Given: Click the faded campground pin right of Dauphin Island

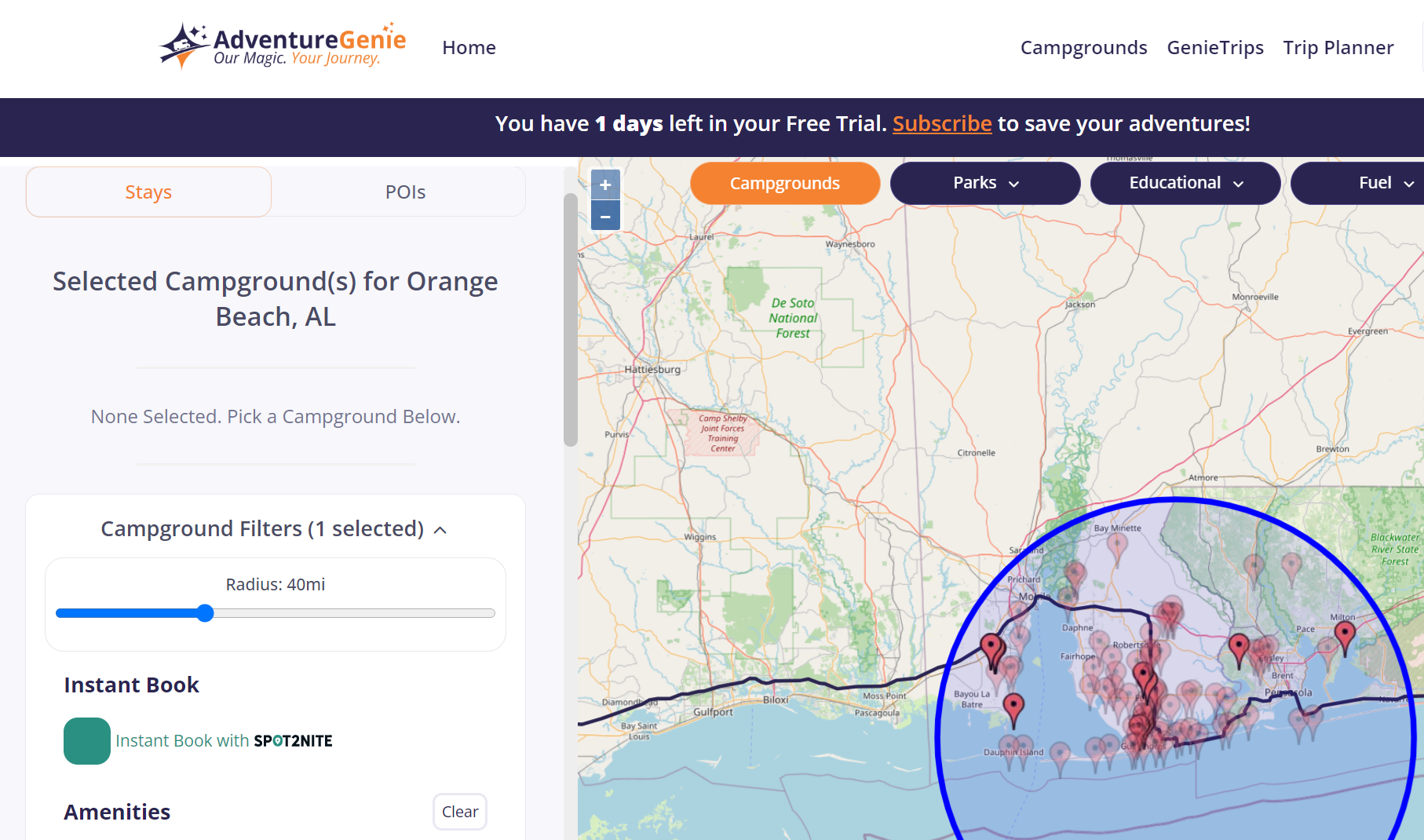Looking at the screenshot, I should click(1060, 754).
